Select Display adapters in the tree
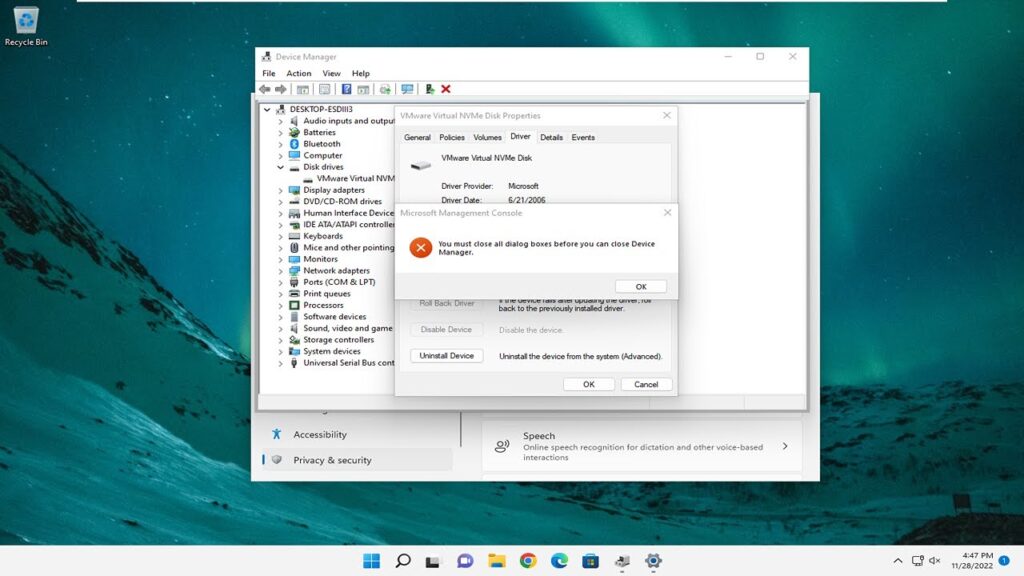 click(334, 190)
